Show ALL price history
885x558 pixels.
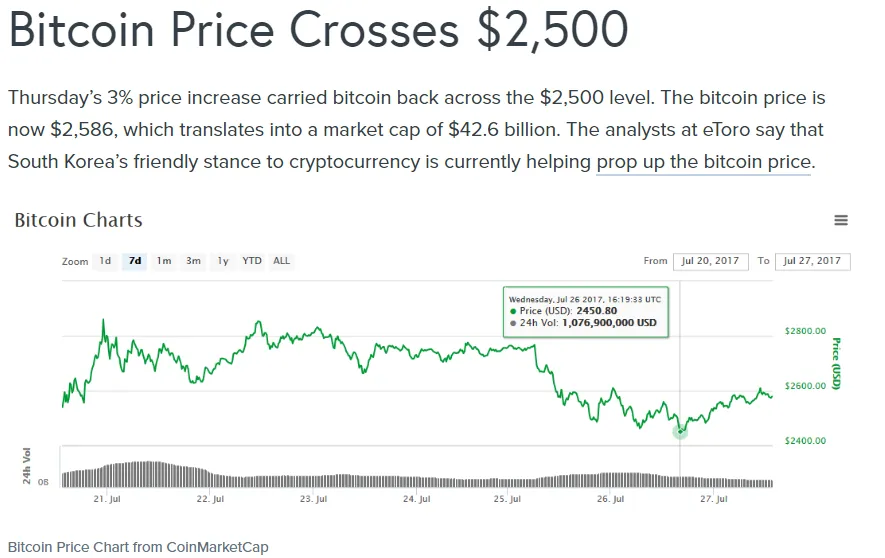[281, 261]
